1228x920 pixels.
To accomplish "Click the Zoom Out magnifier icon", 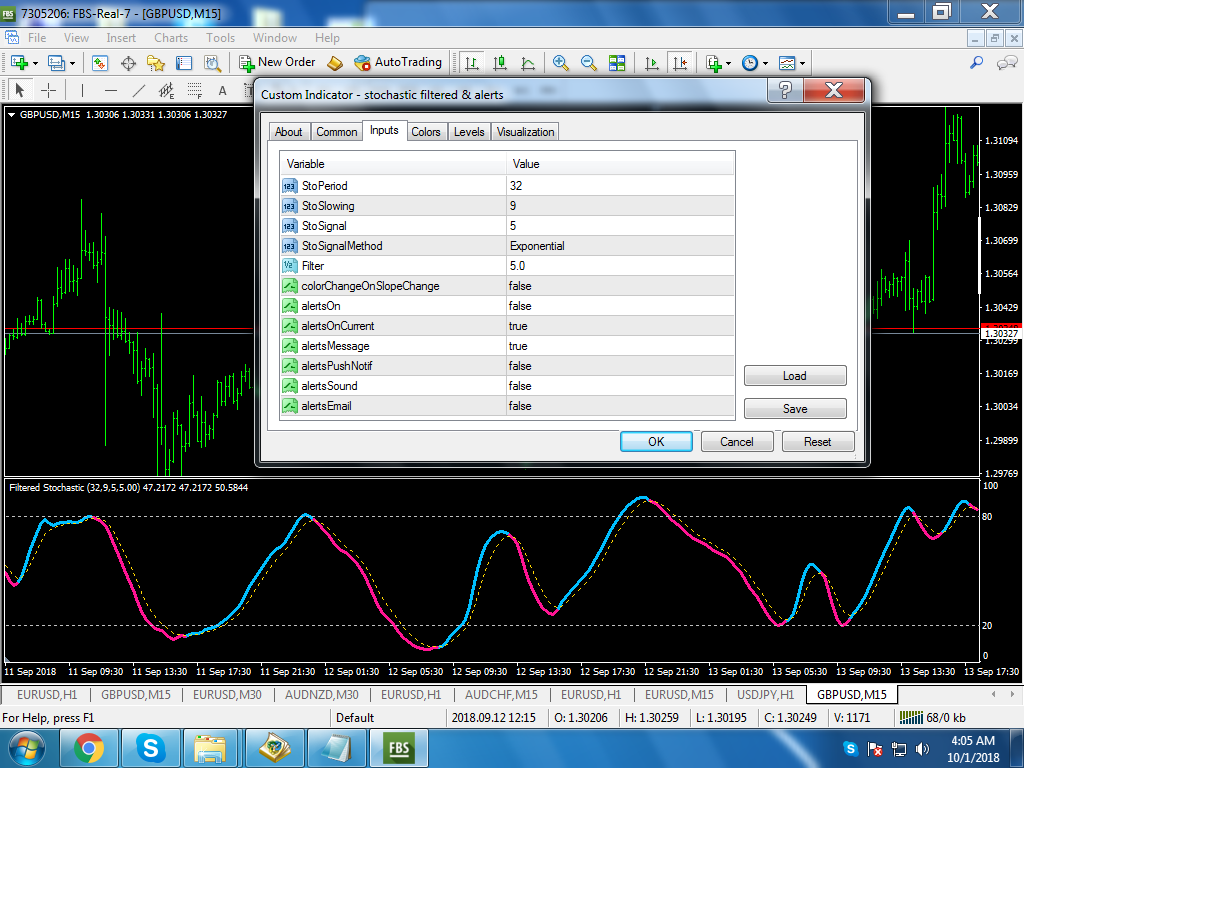I will click(589, 63).
